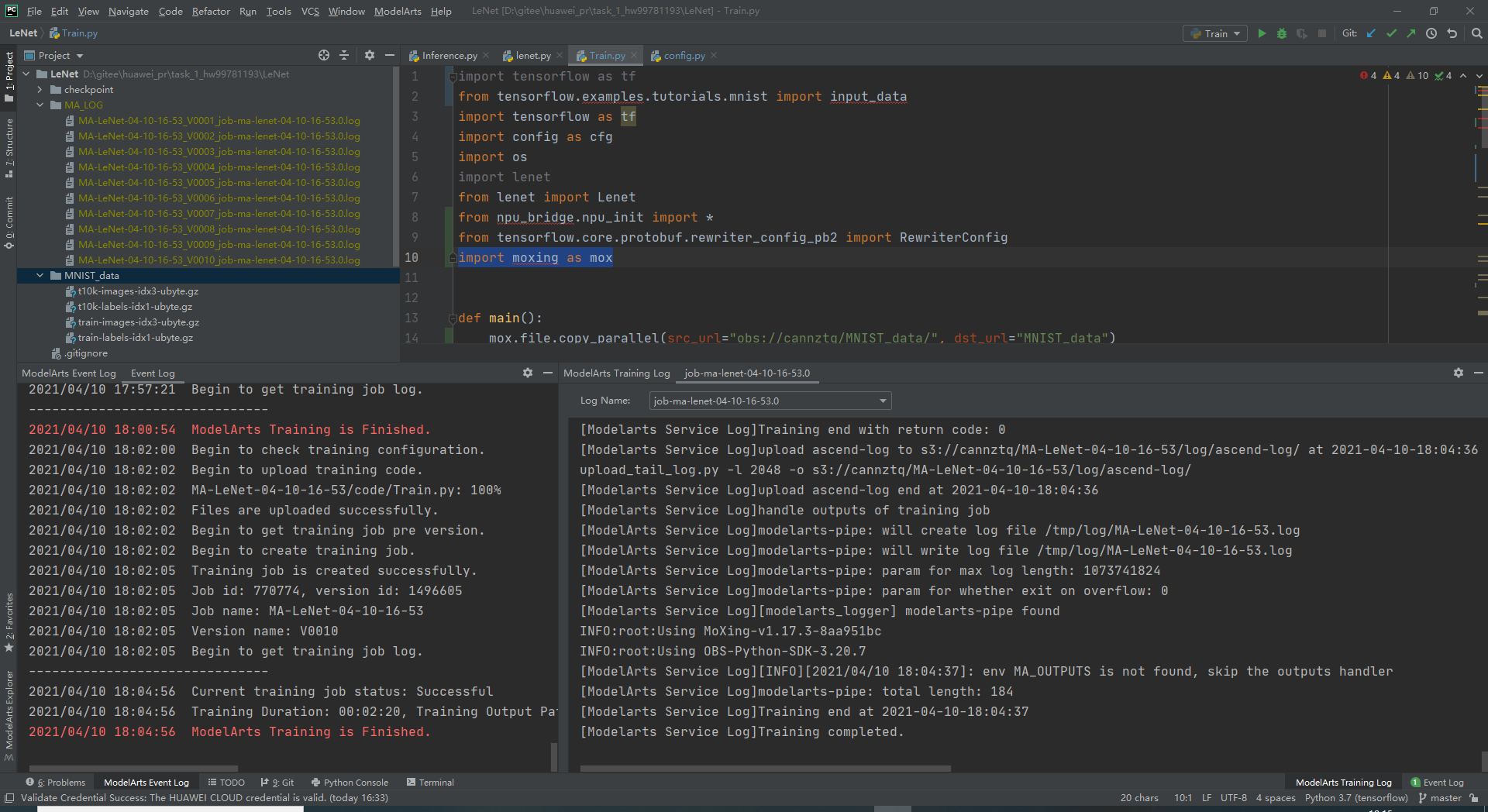Run the Train configuration with the play icon
Screen dimensions: 1488x812
[x=1262, y=33]
